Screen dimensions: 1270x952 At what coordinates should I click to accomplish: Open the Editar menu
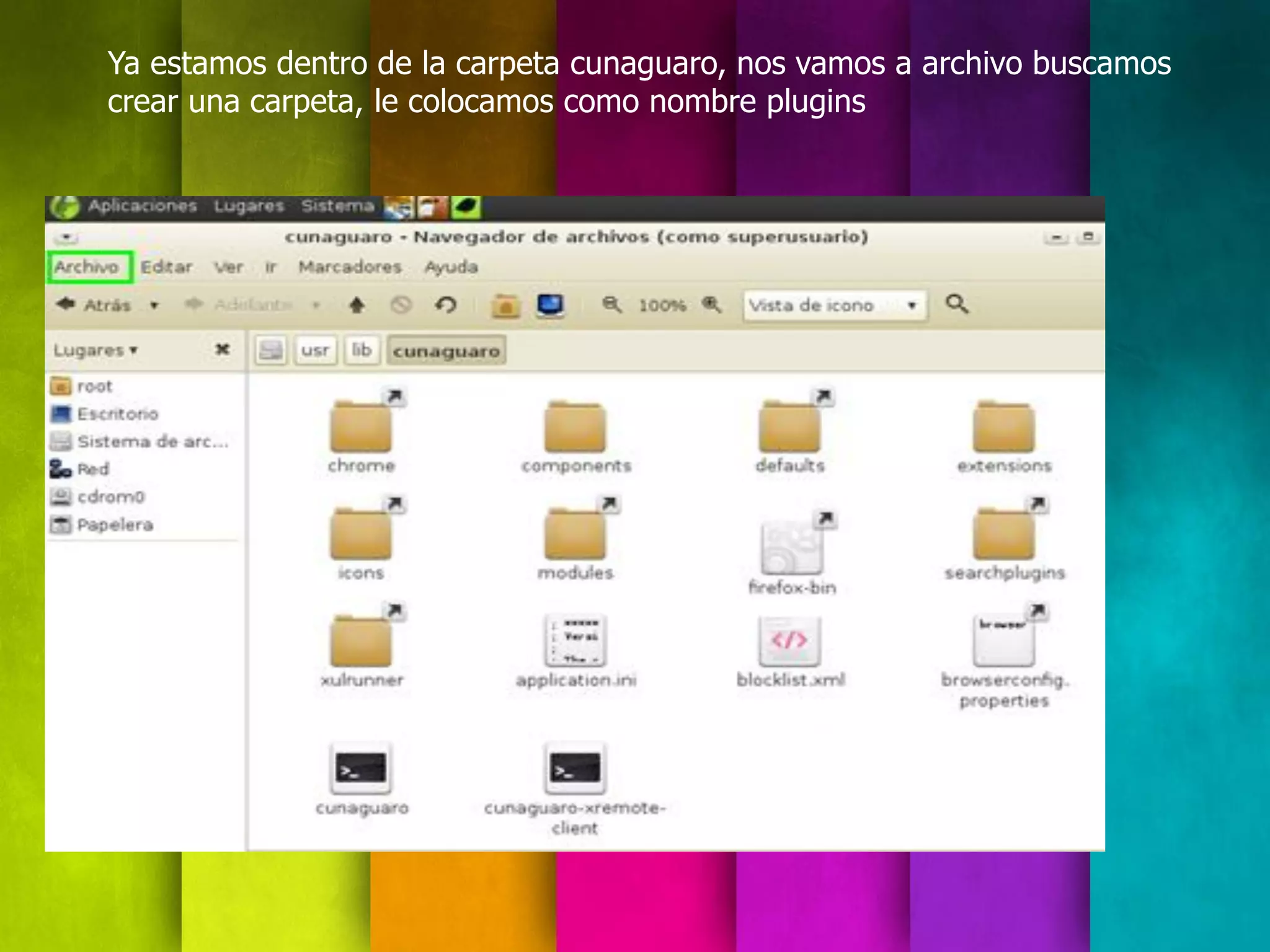pos(166,267)
